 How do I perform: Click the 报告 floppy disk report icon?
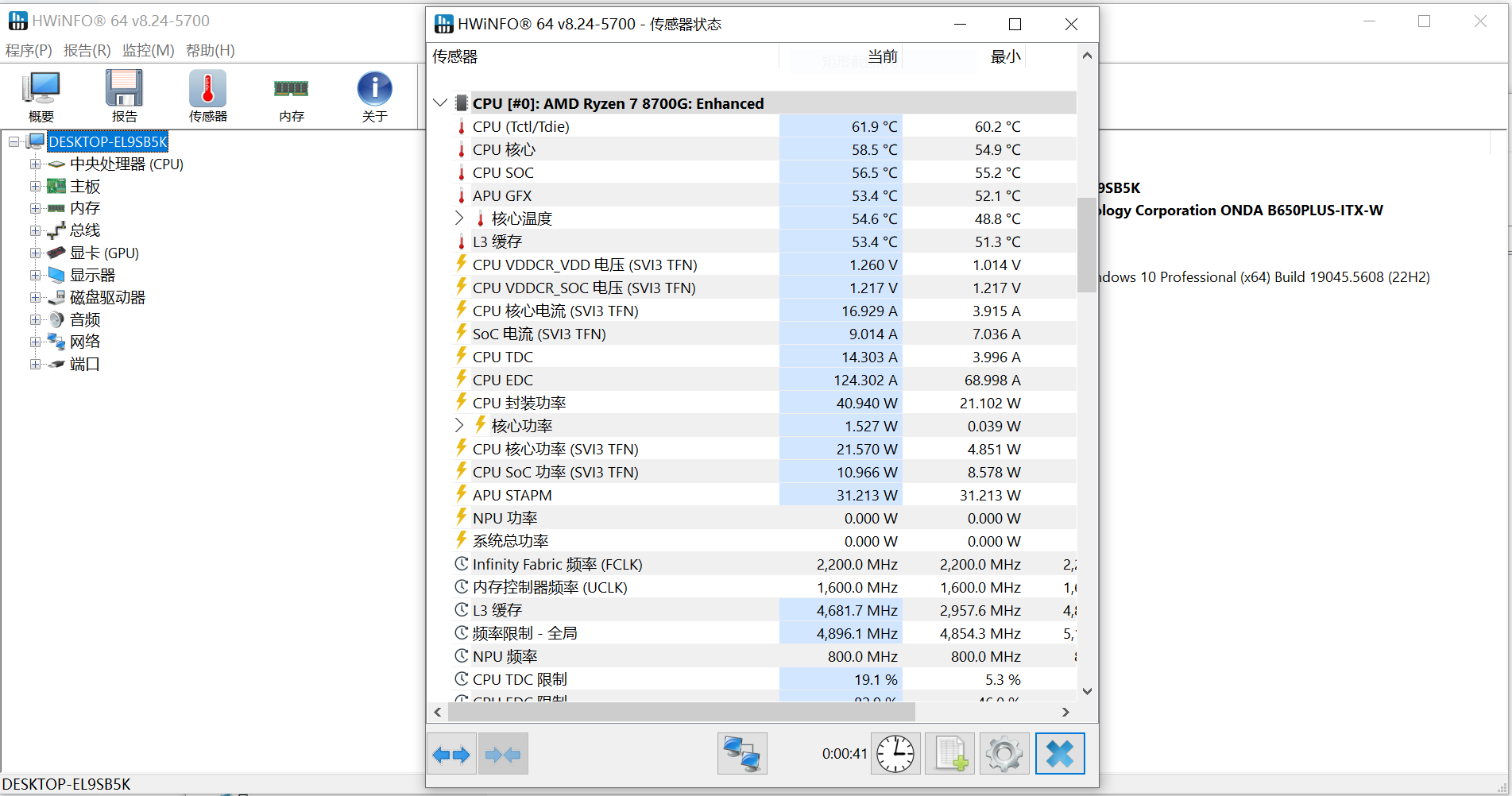point(124,95)
